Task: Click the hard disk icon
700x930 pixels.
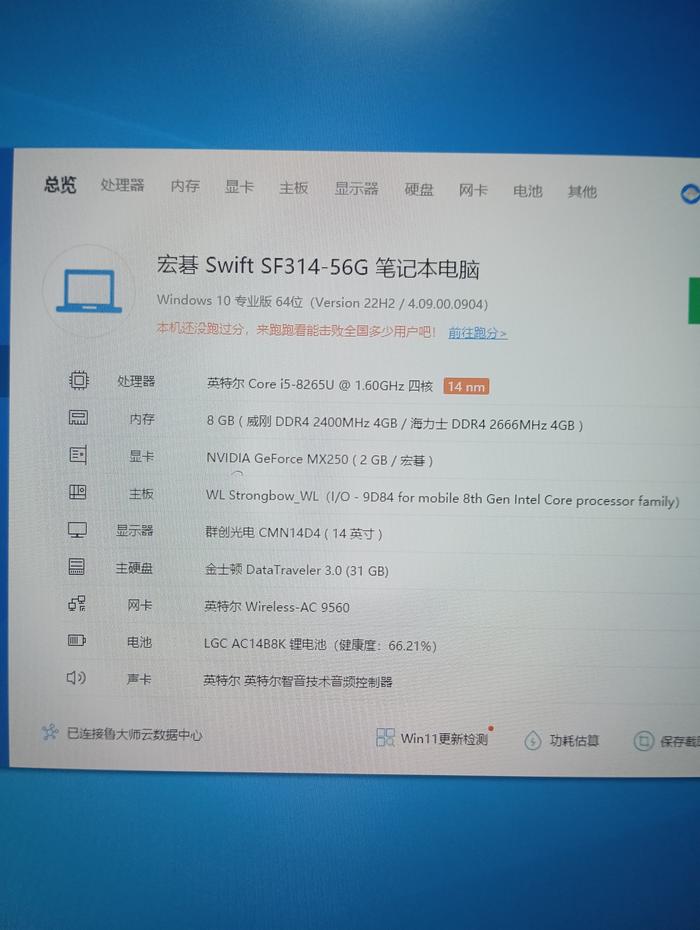Action: pos(77,566)
